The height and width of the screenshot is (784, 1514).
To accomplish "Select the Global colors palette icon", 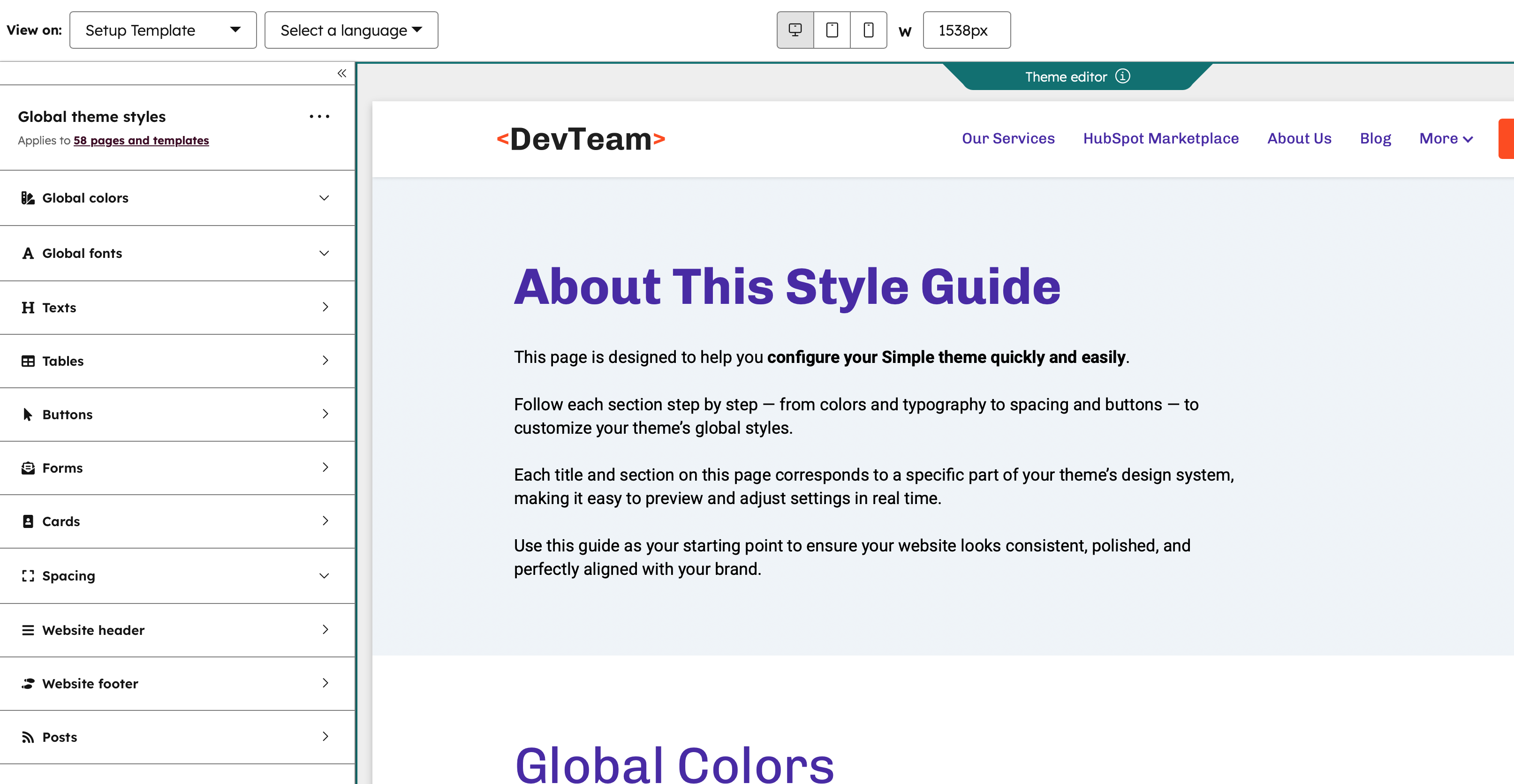I will click(x=28, y=198).
